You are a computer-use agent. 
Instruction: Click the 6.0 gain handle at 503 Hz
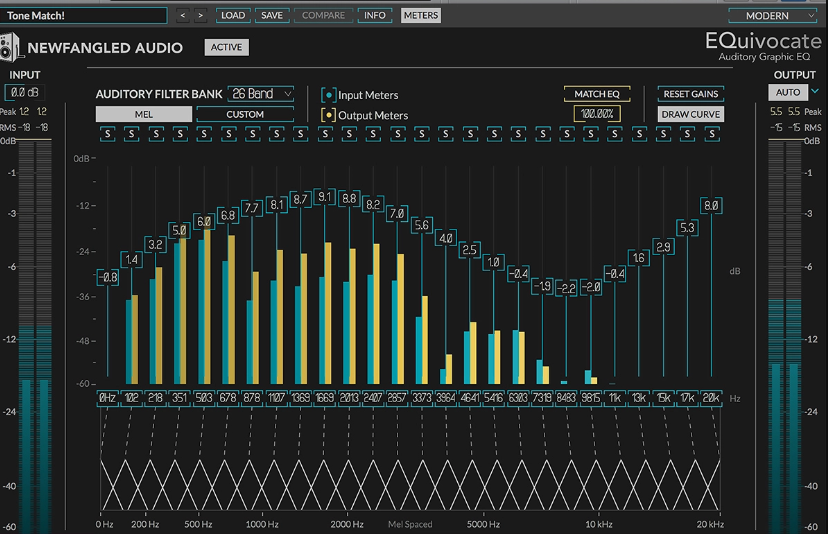pos(204,222)
